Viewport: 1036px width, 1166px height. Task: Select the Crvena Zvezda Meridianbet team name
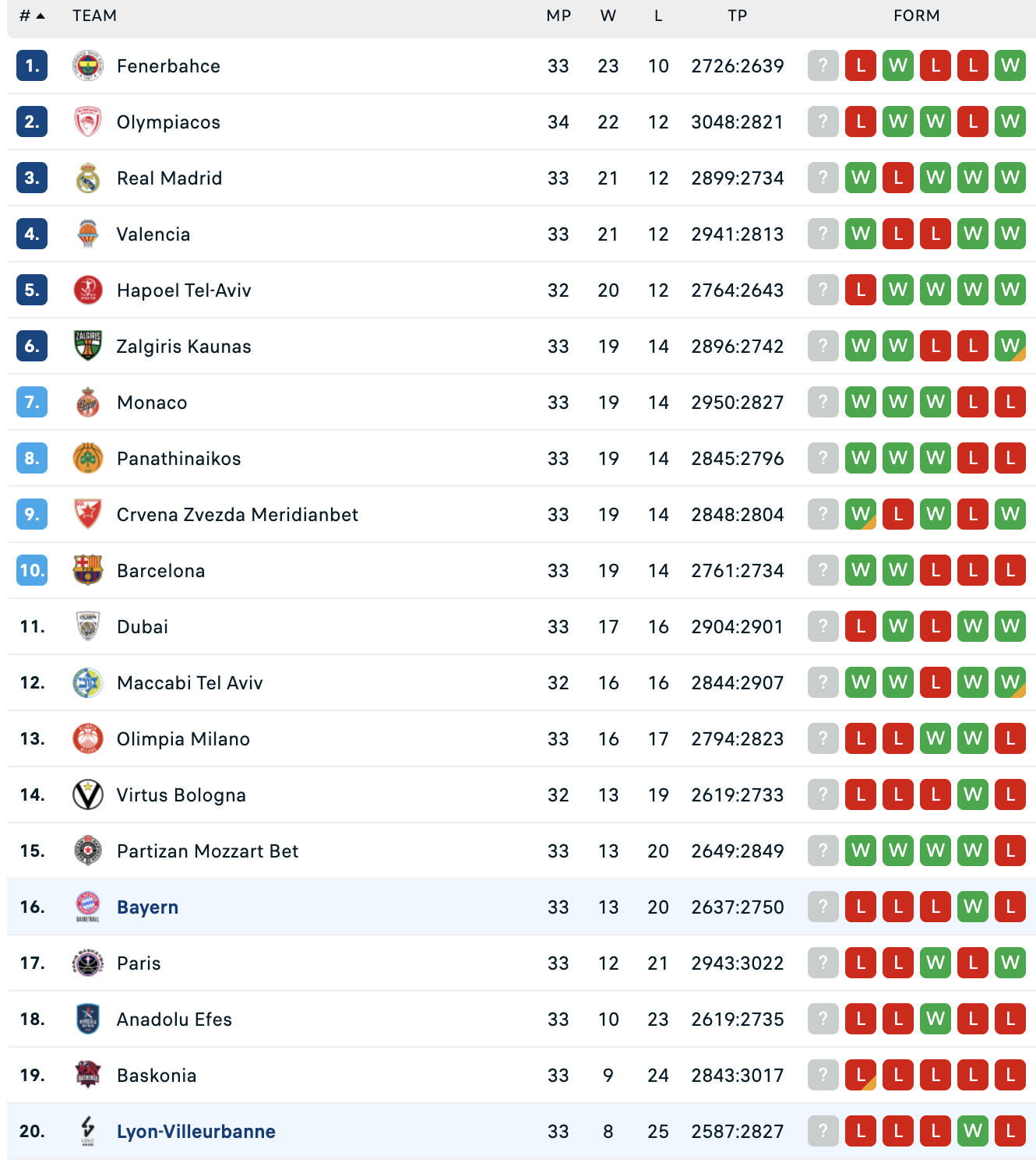click(x=238, y=515)
